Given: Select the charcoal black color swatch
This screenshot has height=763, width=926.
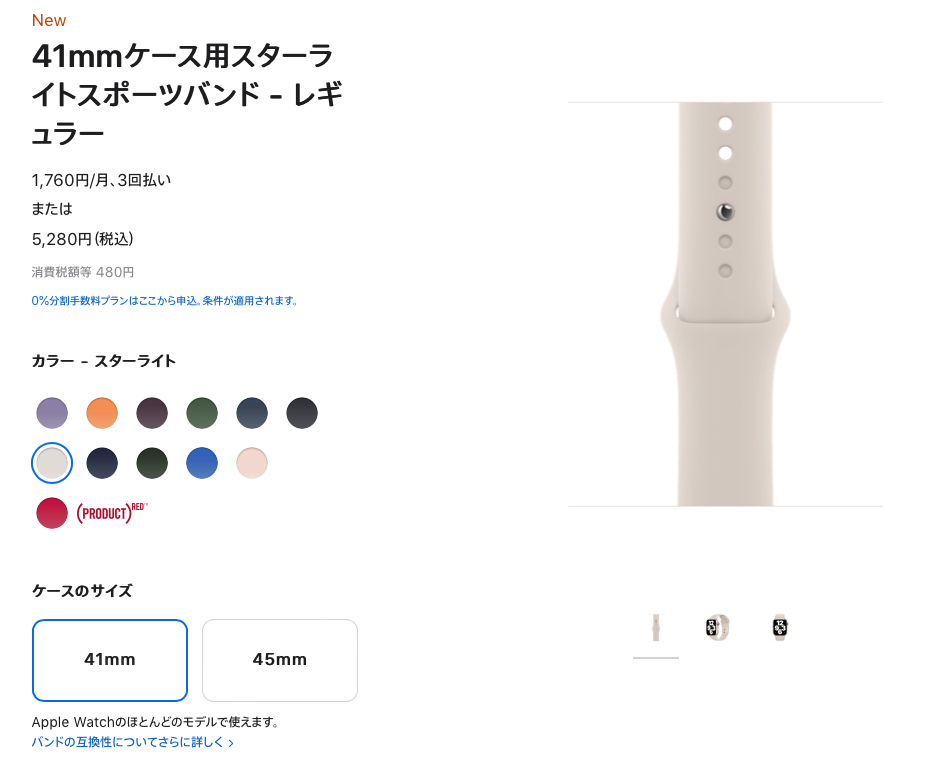Looking at the screenshot, I should (302, 413).
